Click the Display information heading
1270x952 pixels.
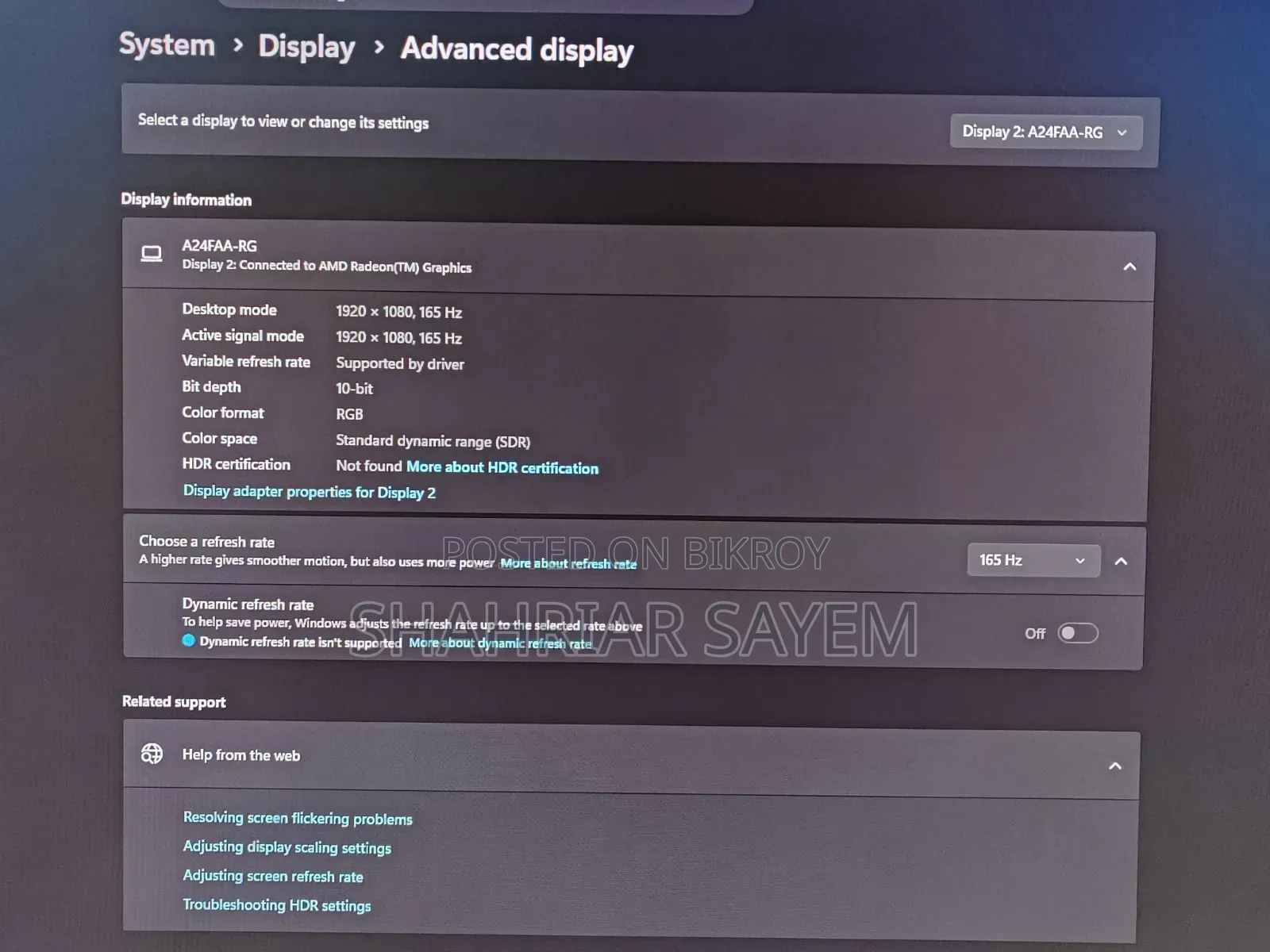tap(187, 200)
